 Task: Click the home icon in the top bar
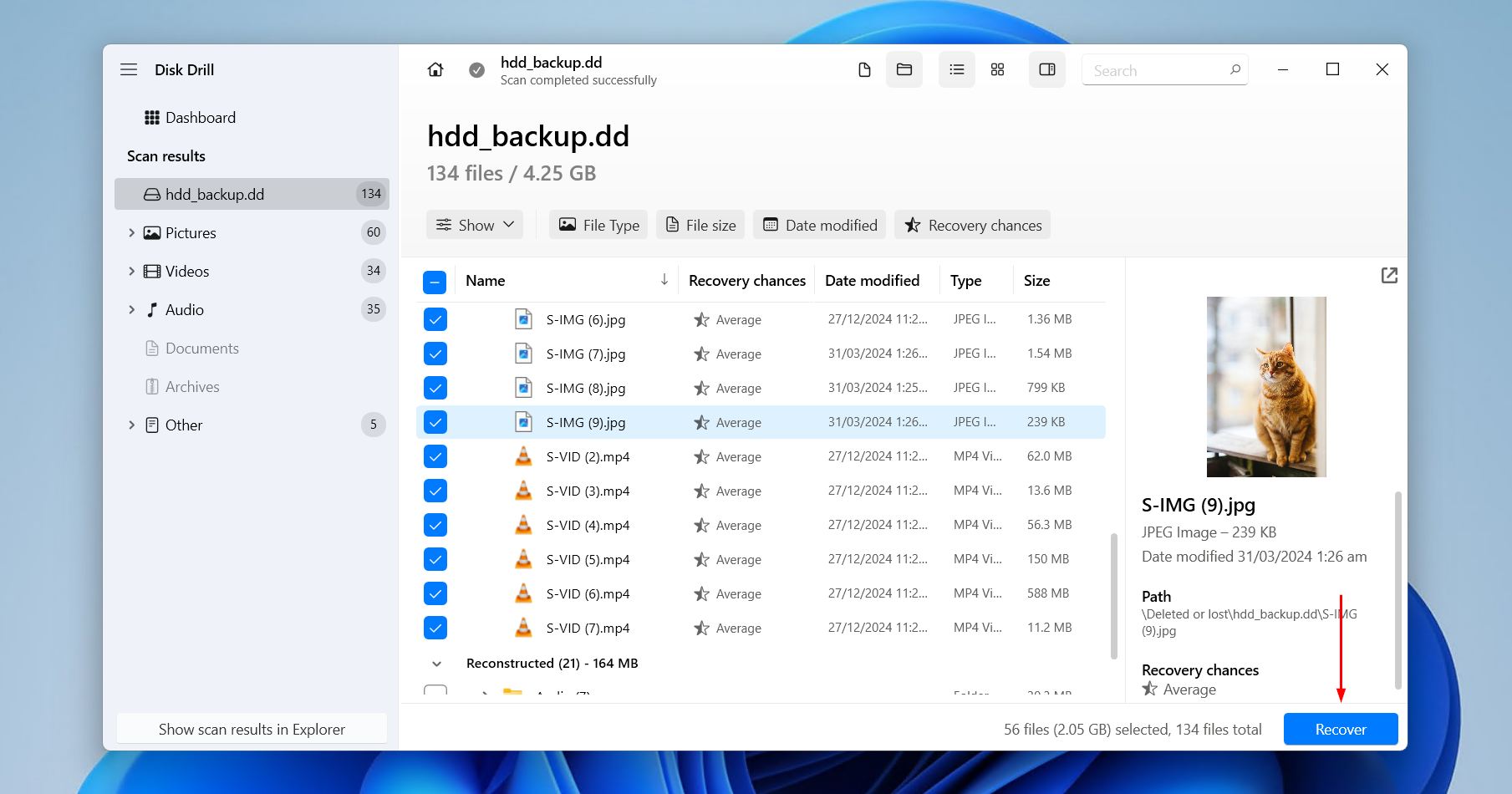pyautogui.click(x=435, y=69)
